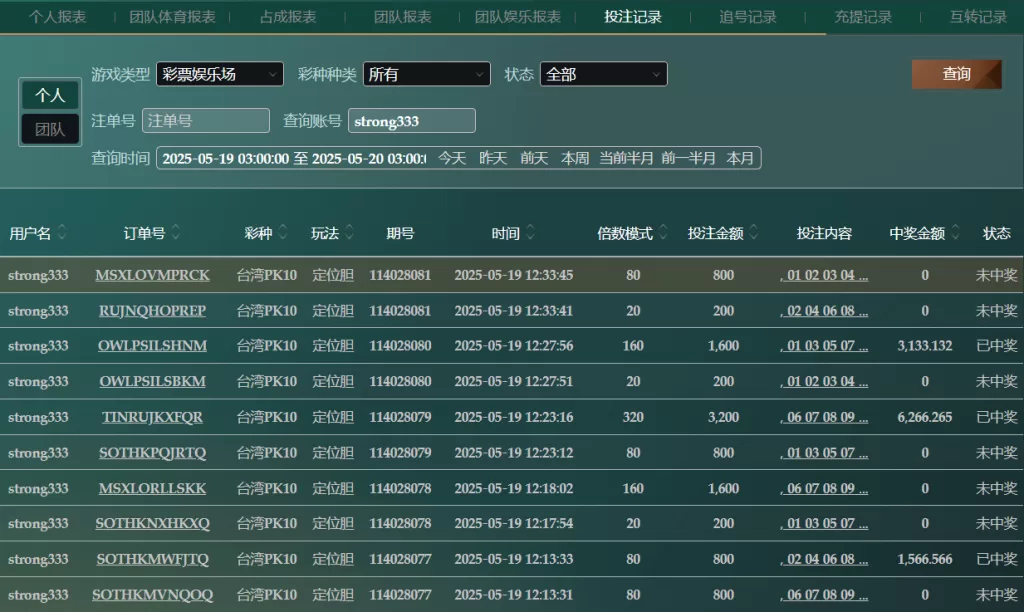This screenshot has height=612, width=1024.
Task: Switch to 团队娱乐报表 tab
Action: 518,17
